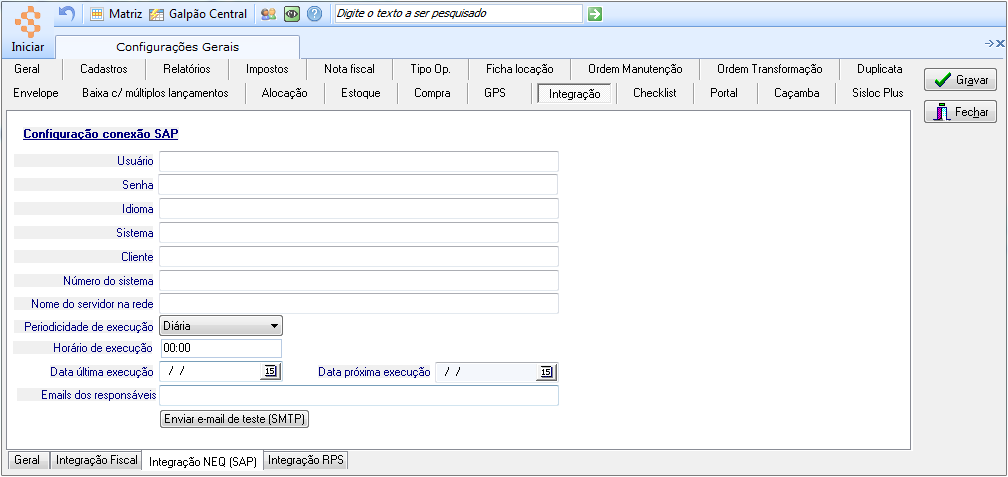The width and height of the screenshot is (1008, 477).
Task: Click the Configuração conexão SAP heading
Action: 101,134
